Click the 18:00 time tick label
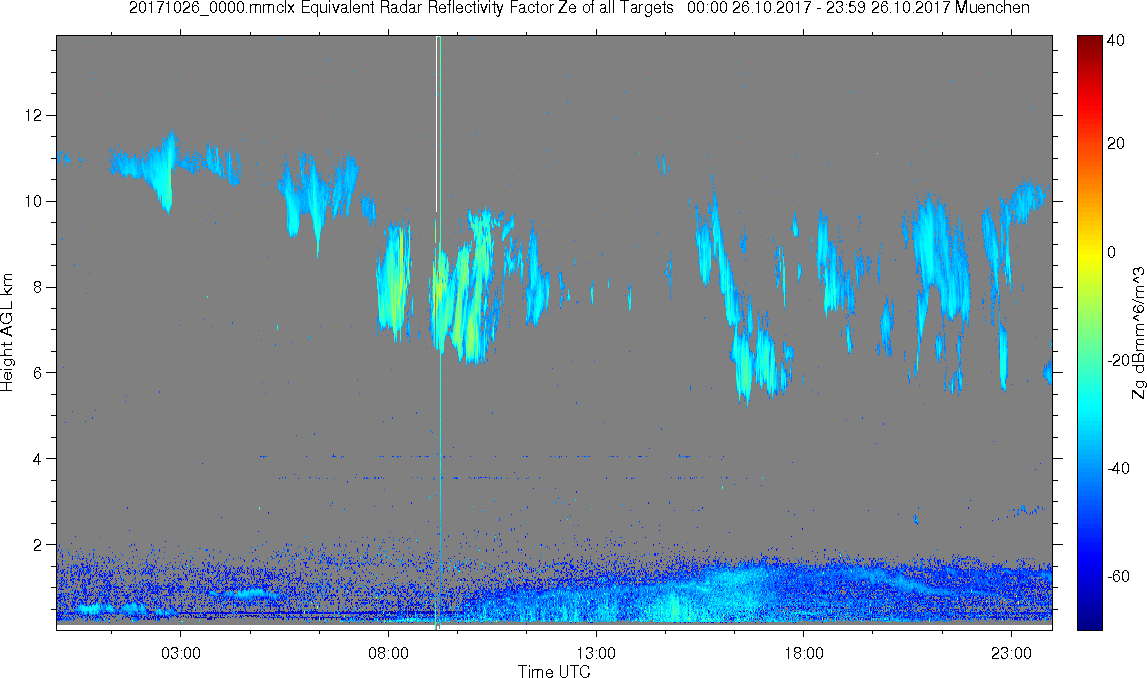This screenshot has height=678, width=1147. (x=804, y=652)
